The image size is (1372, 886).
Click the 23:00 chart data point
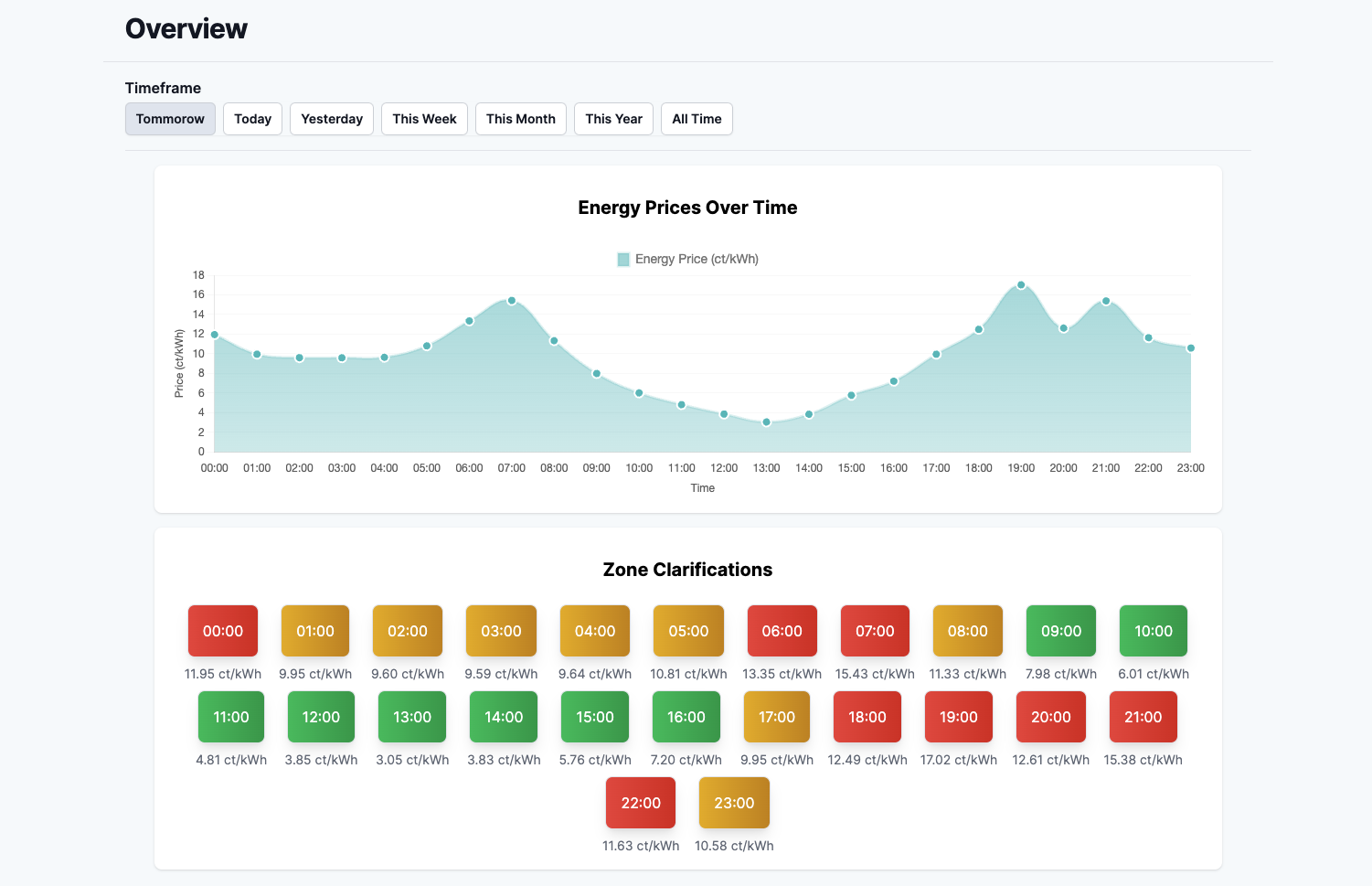pyautogui.click(x=1191, y=348)
